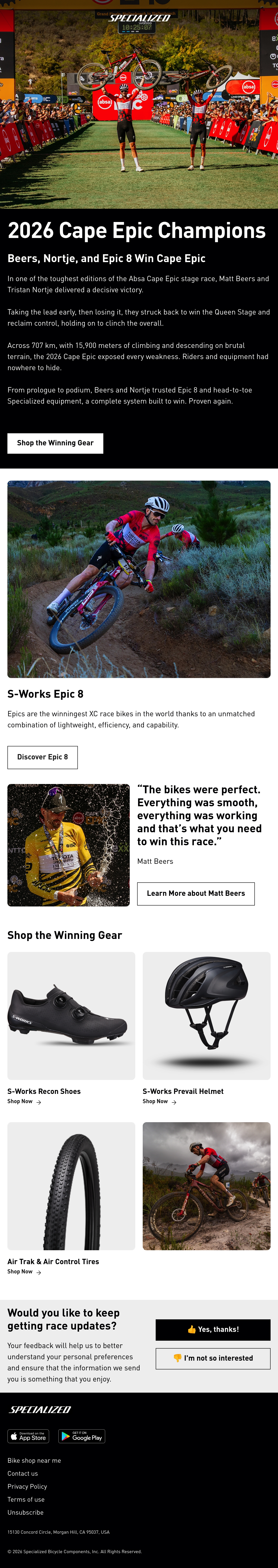Viewport: 278px width, 1568px height.
Task: Click arrow beside Air Trak tires Shop Now
Action: click(39, 1273)
